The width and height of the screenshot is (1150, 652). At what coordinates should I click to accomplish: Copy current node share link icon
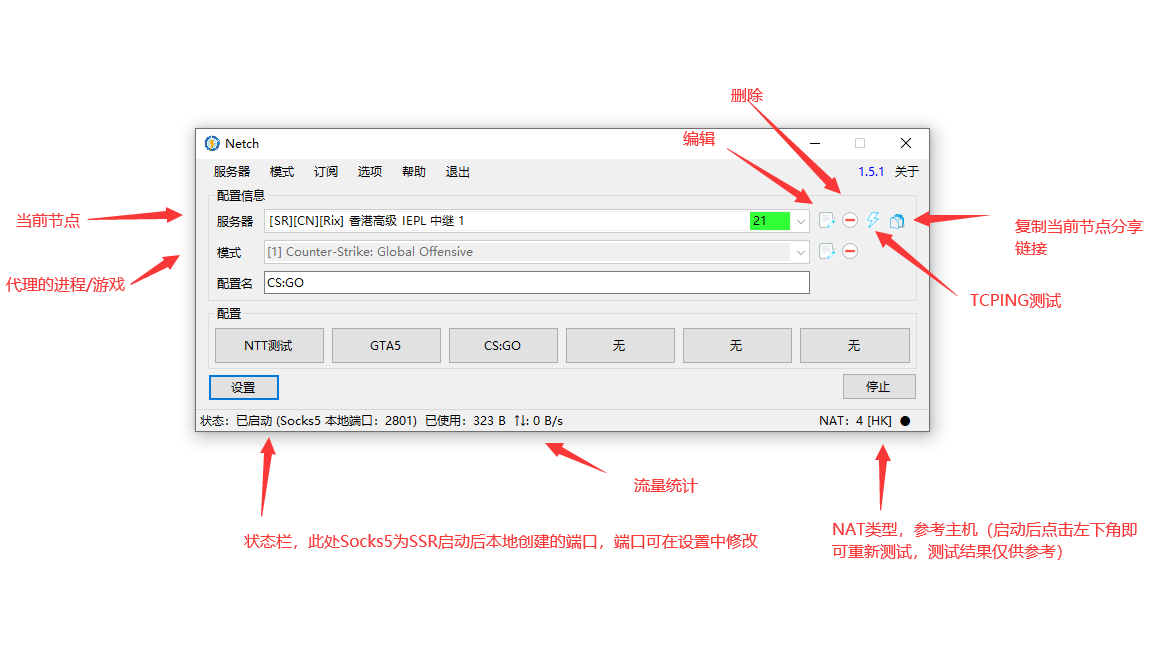(896, 221)
